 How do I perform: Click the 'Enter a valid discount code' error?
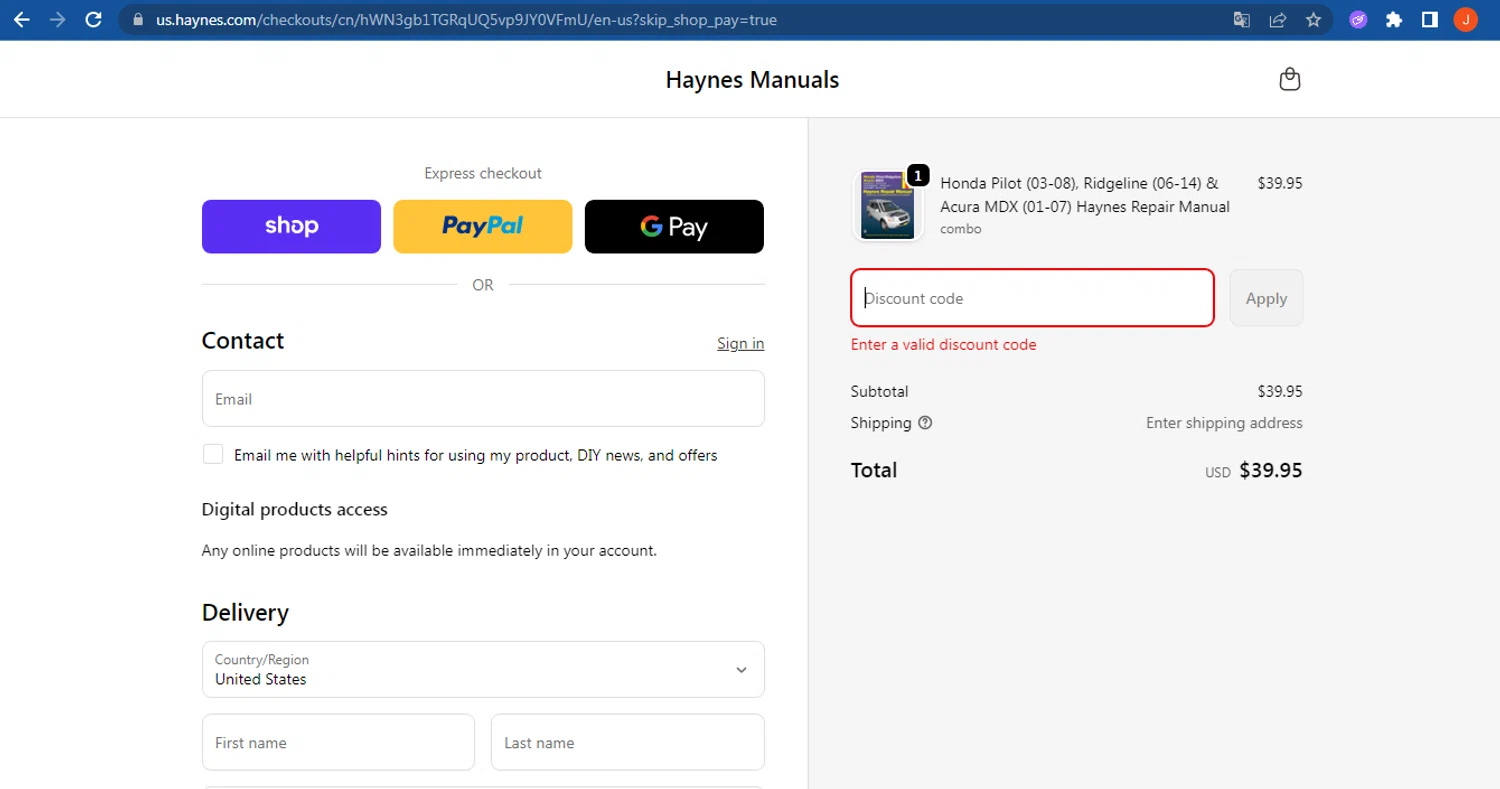pyautogui.click(x=943, y=344)
